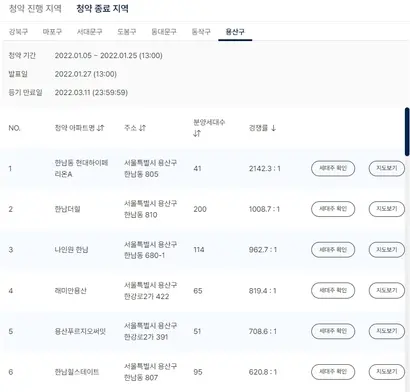Sort by address column arrows
410x392 pixels.
[x=142, y=128]
